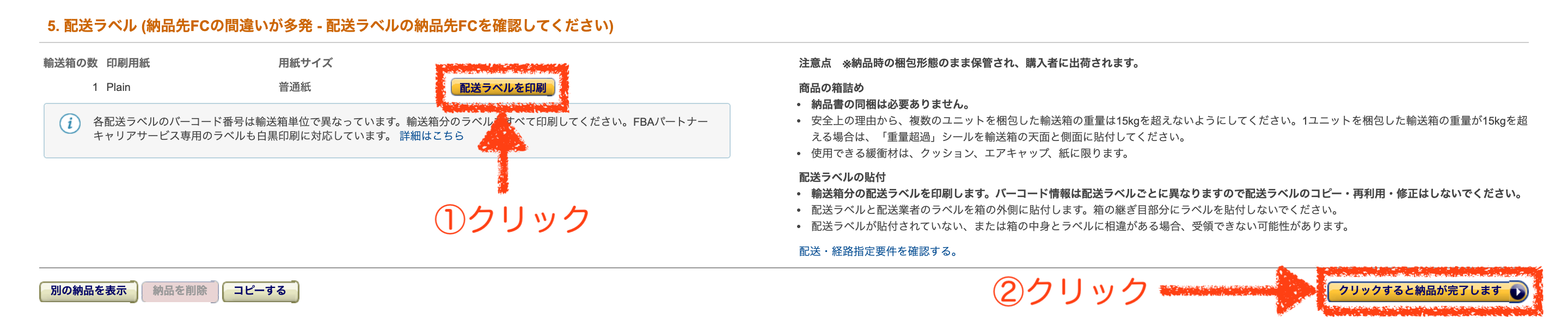The height and width of the screenshot is (319, 1568).
Task: Click the 配送ラベルを印刷 button
Action: (502, 88)
